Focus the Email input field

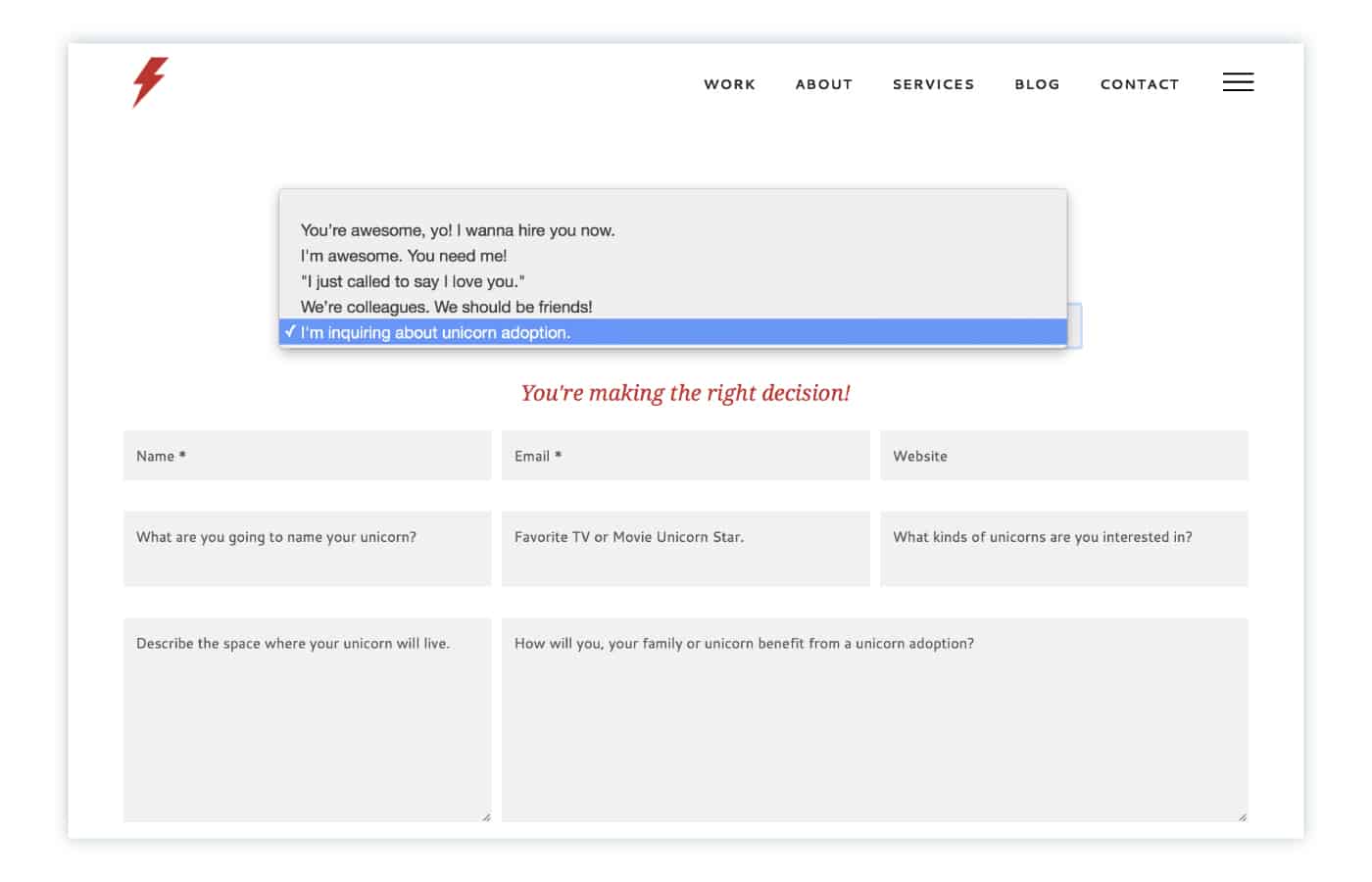685,455
